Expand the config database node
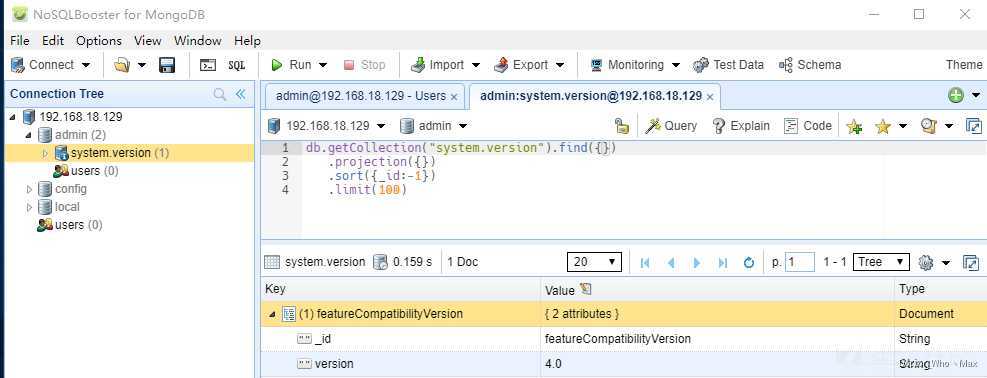987x378 pixels. point(30,189)
